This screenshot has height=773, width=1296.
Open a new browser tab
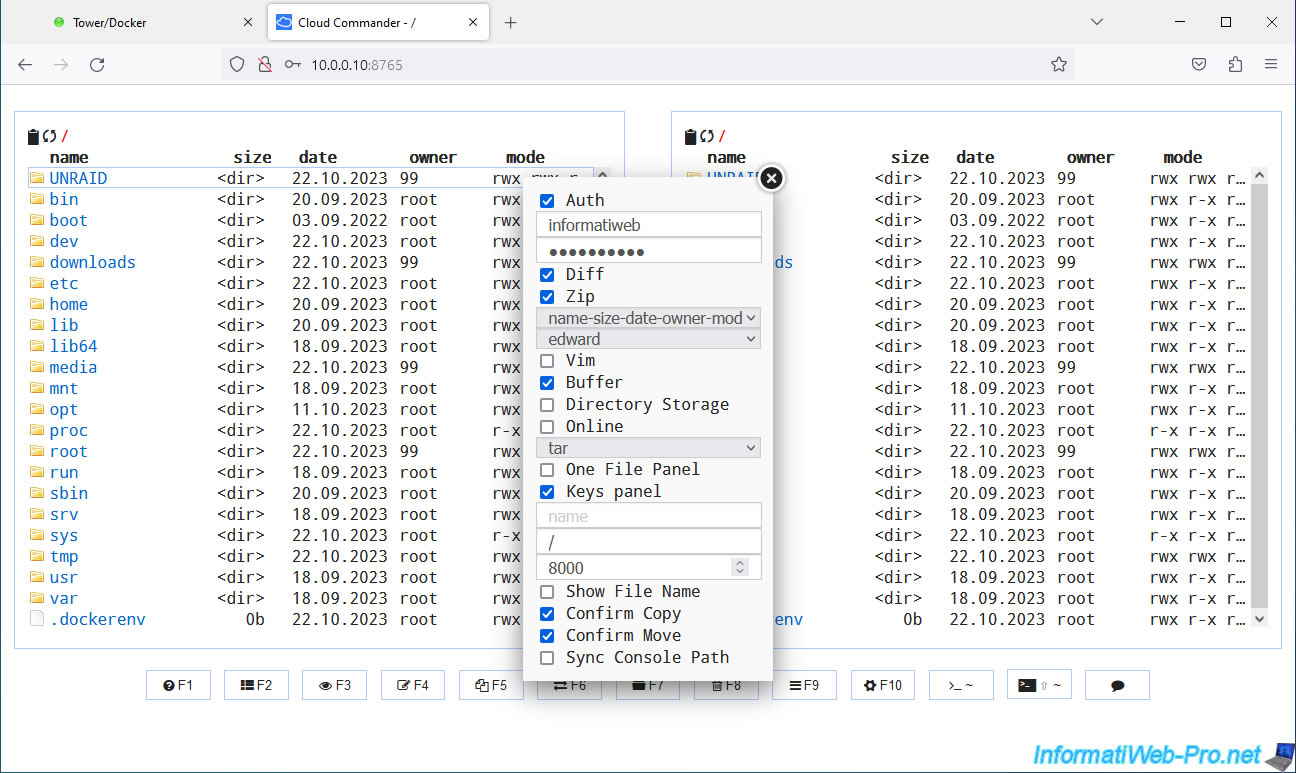point(511,22)
